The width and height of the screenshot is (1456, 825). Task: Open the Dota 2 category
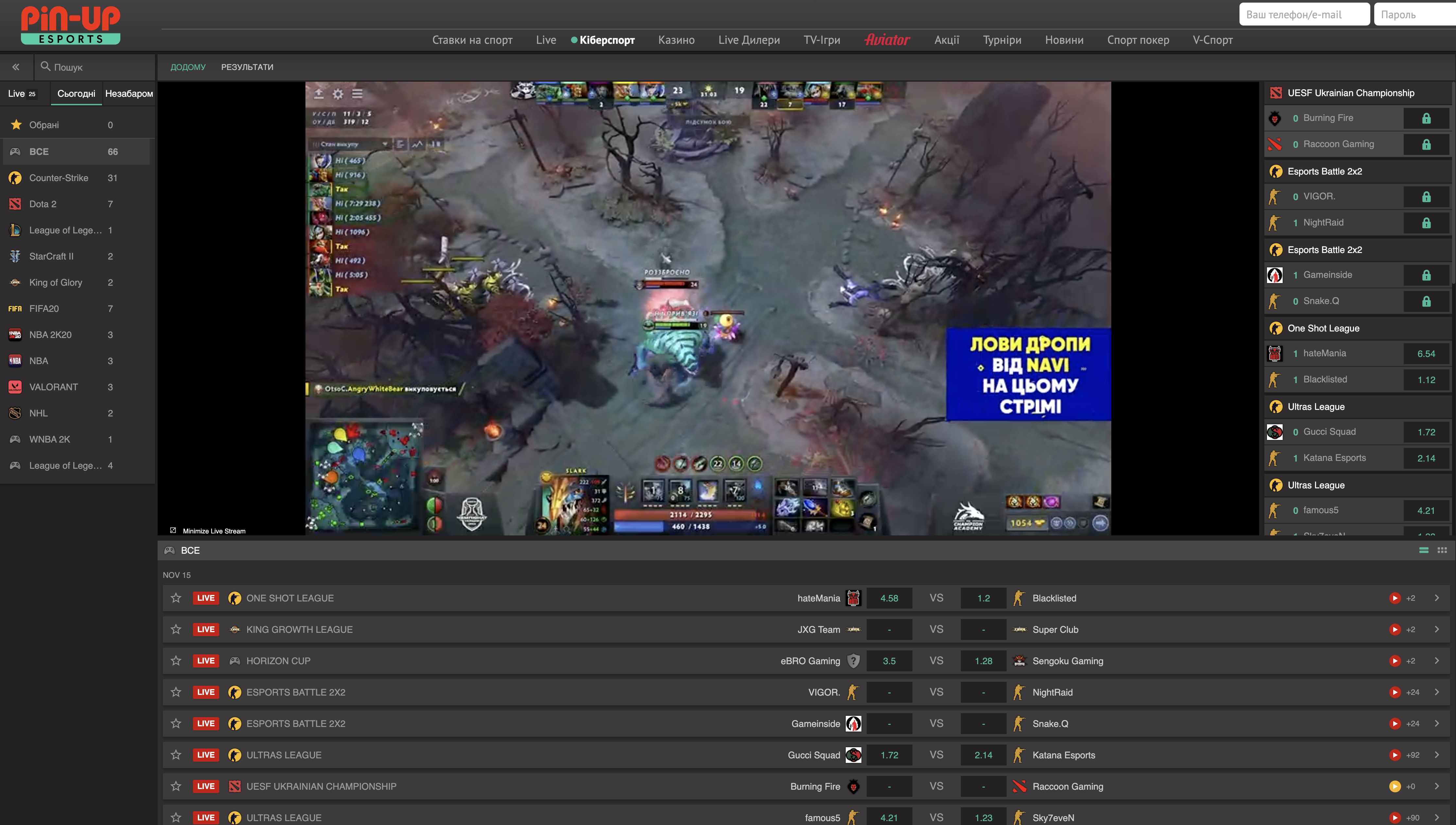pyautogui.click(x=43, y=204)
